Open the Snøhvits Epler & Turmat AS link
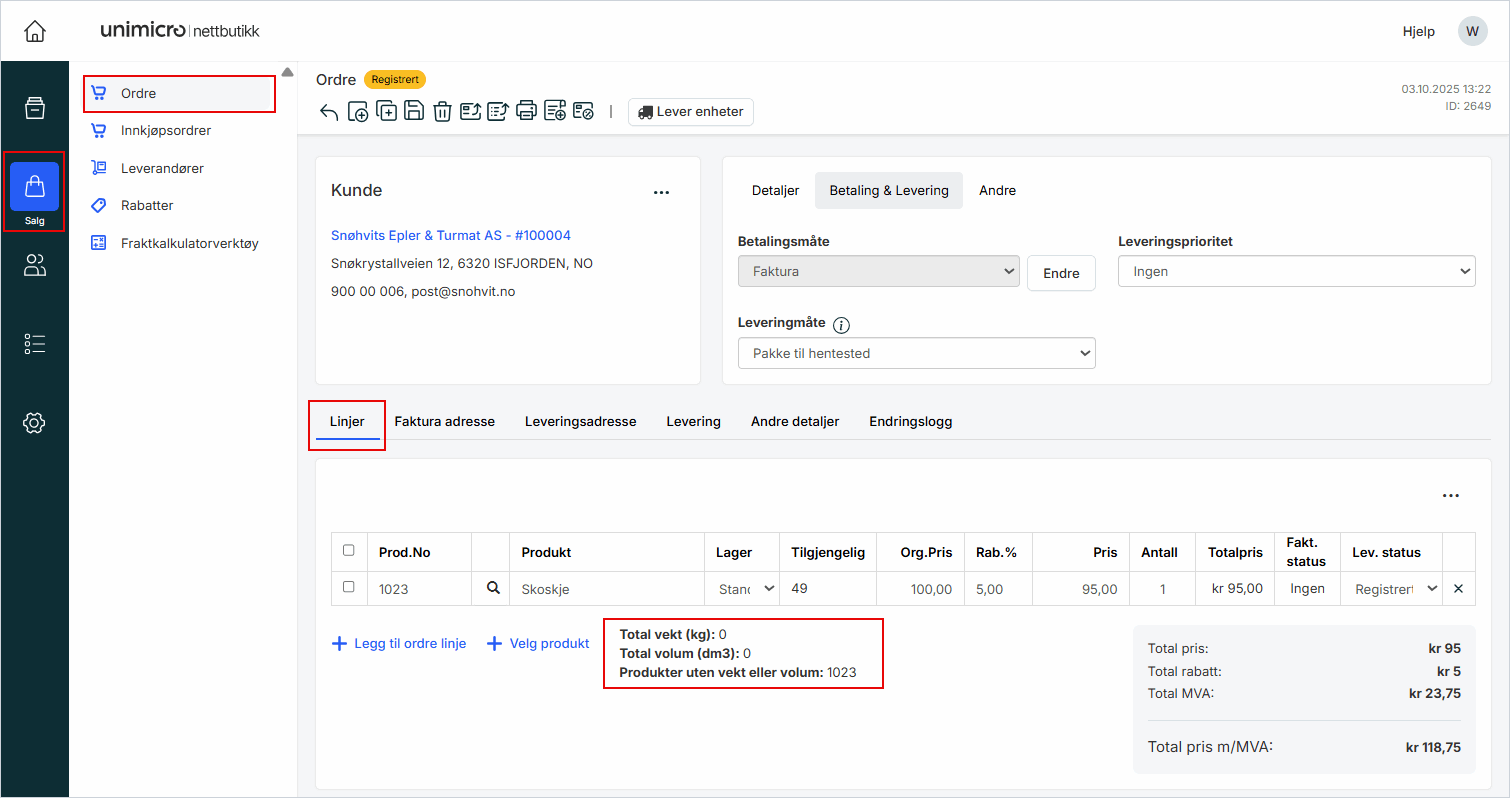Viewport: 1510px width, 798px height. (x=450, y=236)
